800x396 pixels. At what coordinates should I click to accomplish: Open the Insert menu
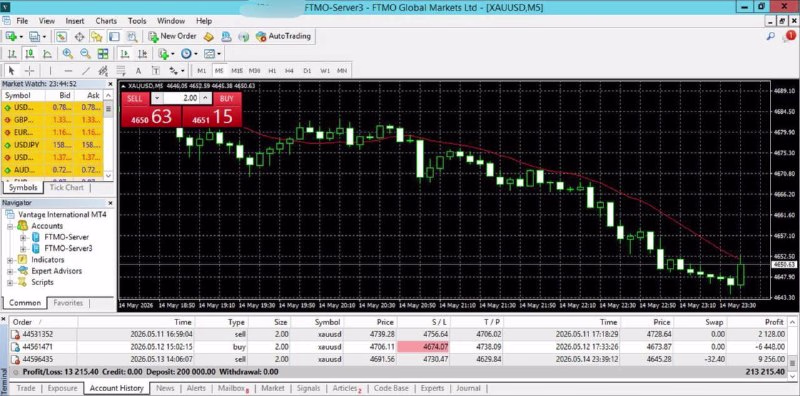tap(75, 21)
